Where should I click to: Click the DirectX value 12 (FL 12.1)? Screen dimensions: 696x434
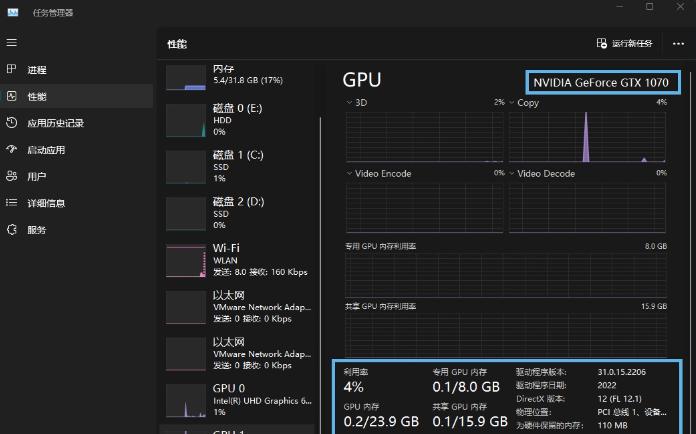pyautogui.click(x=619, y=398)
